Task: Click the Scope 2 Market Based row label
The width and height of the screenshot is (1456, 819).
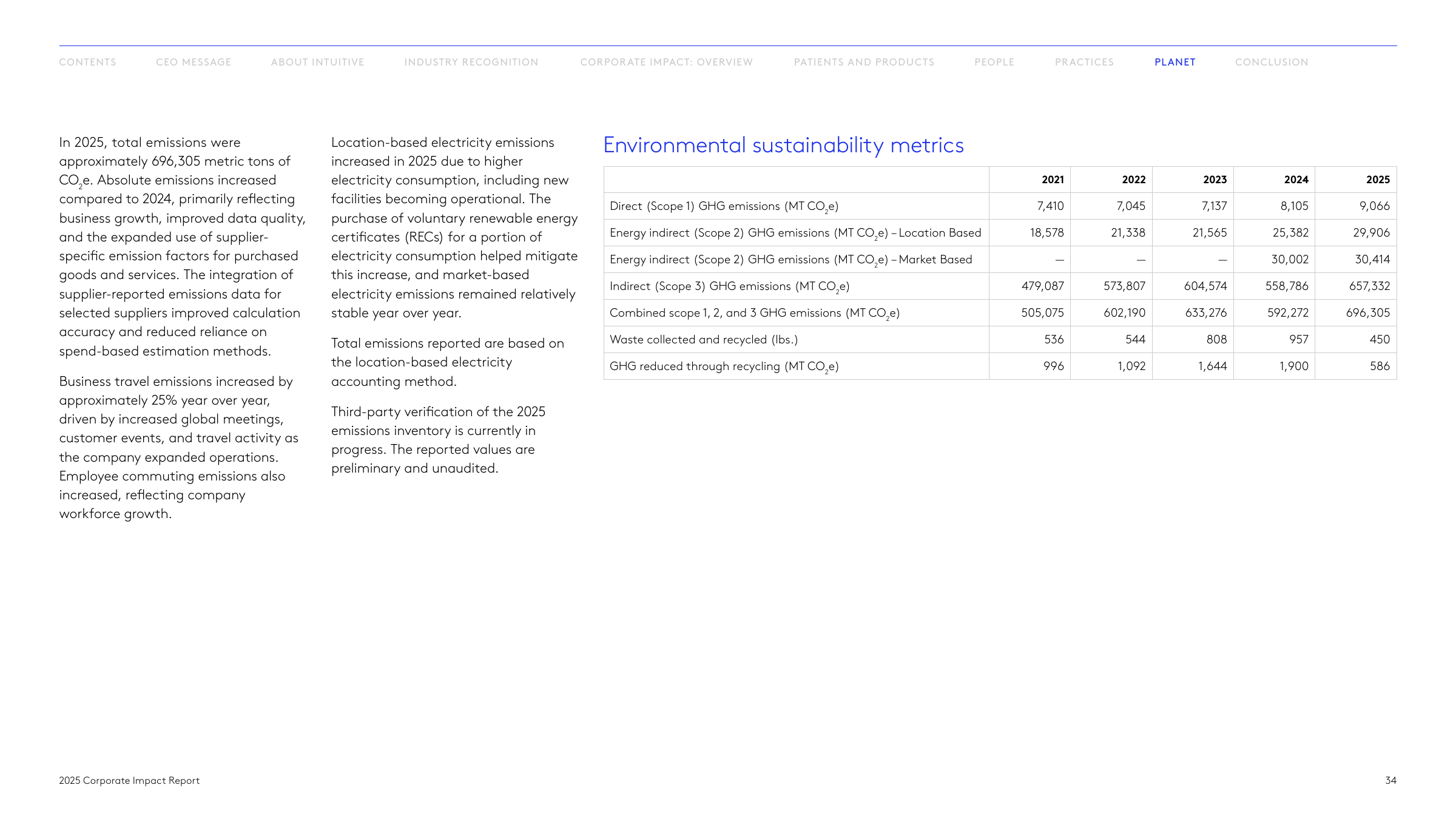Action: pyautogui.click(x=790, y=260)
